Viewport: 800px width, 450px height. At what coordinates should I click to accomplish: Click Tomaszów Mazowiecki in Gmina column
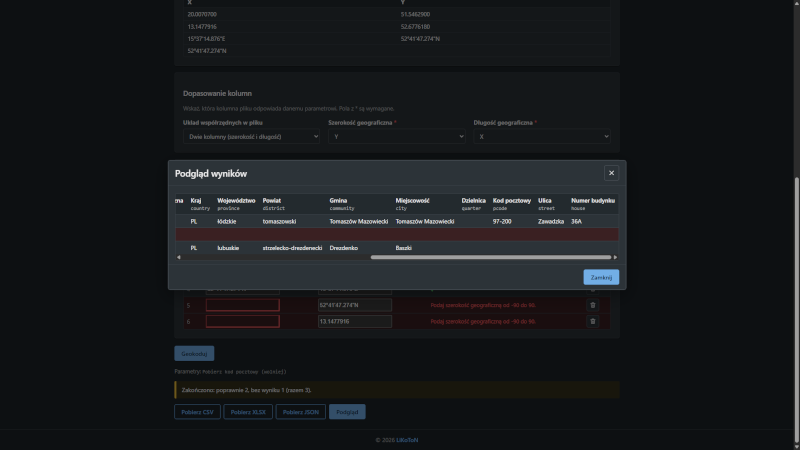pyautogui.click(x=359, y=221)
